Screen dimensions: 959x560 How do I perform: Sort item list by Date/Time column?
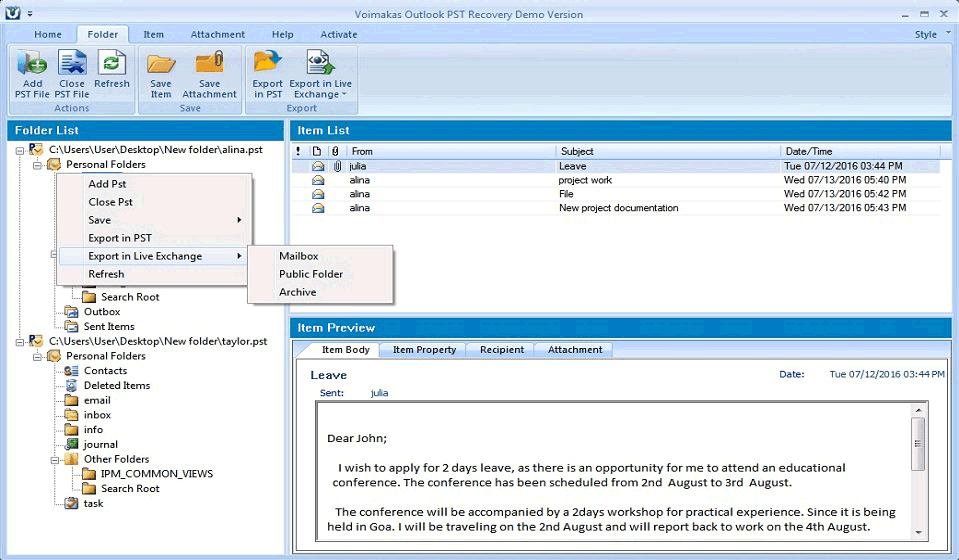[860, 151]
